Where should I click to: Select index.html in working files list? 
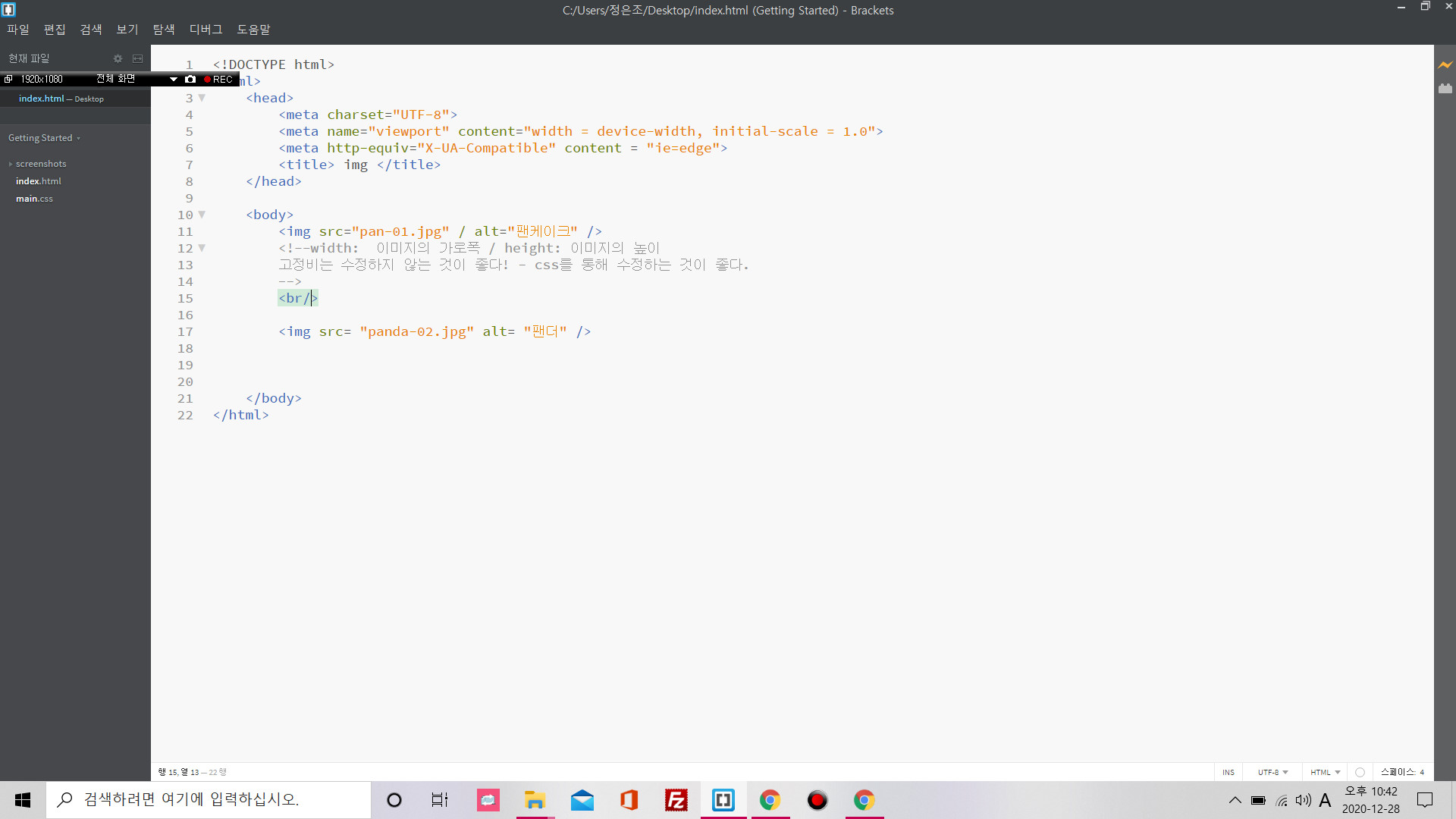[75, 99]
